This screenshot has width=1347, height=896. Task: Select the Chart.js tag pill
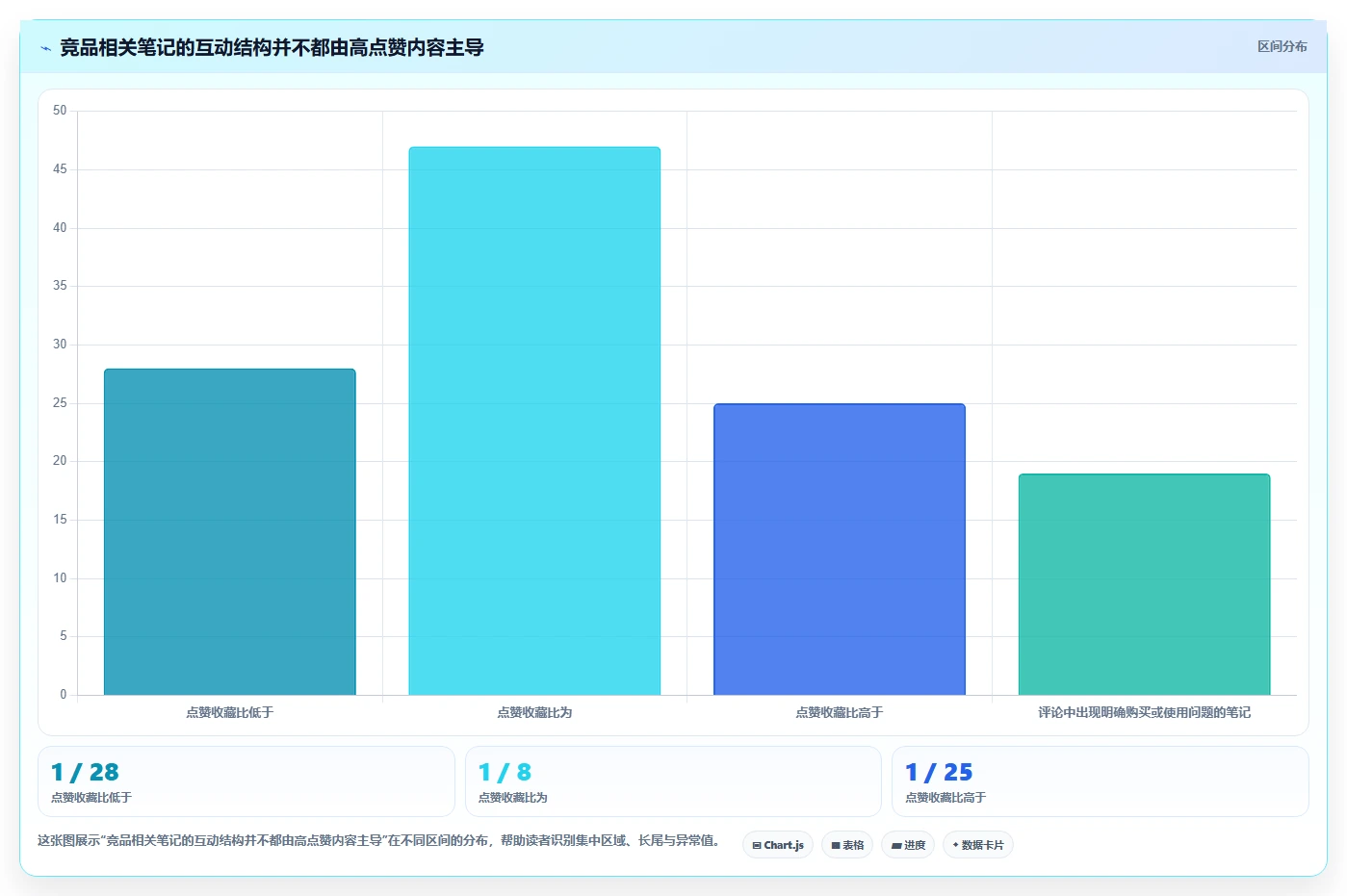tap(778, 845)
